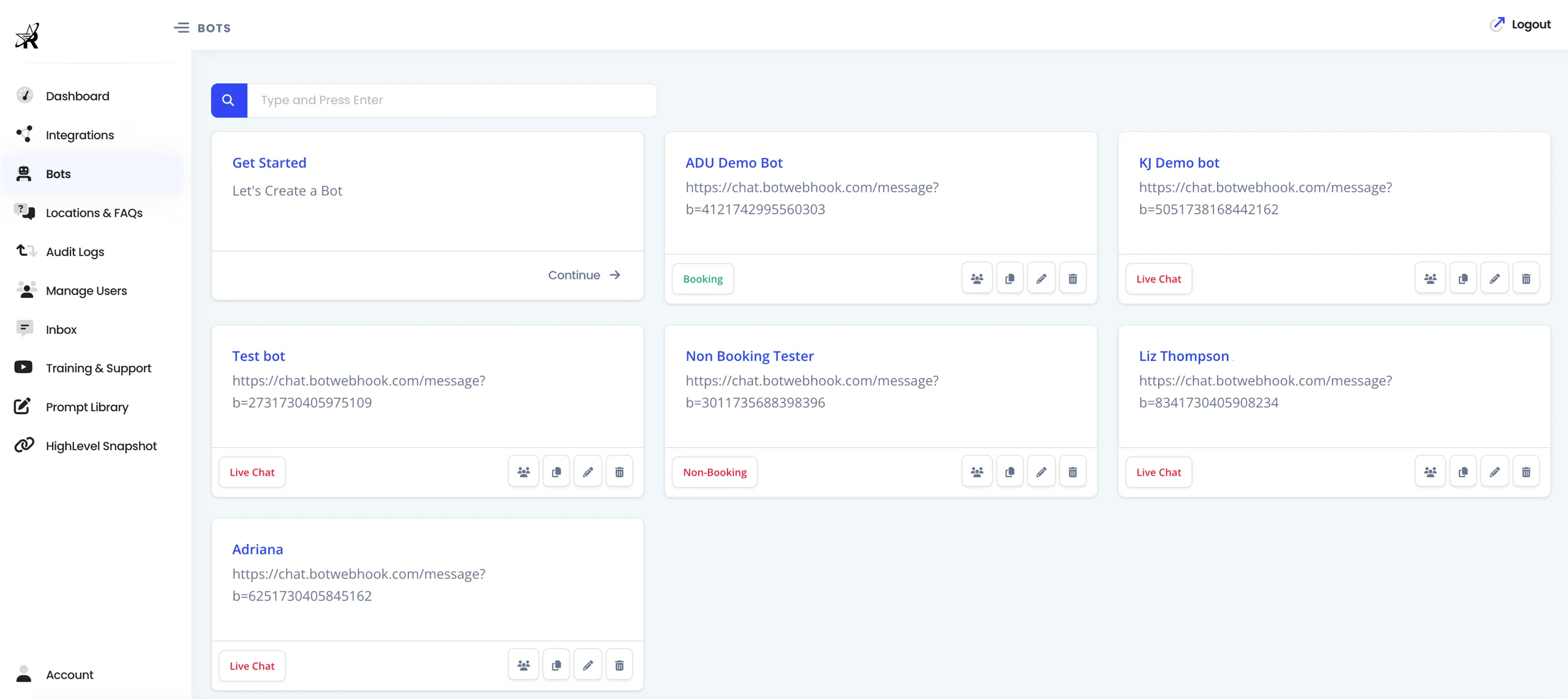This screenshot has height=699, width=1568.
Task: Open the Non Booking Tester title link
Action: point(750,356)
